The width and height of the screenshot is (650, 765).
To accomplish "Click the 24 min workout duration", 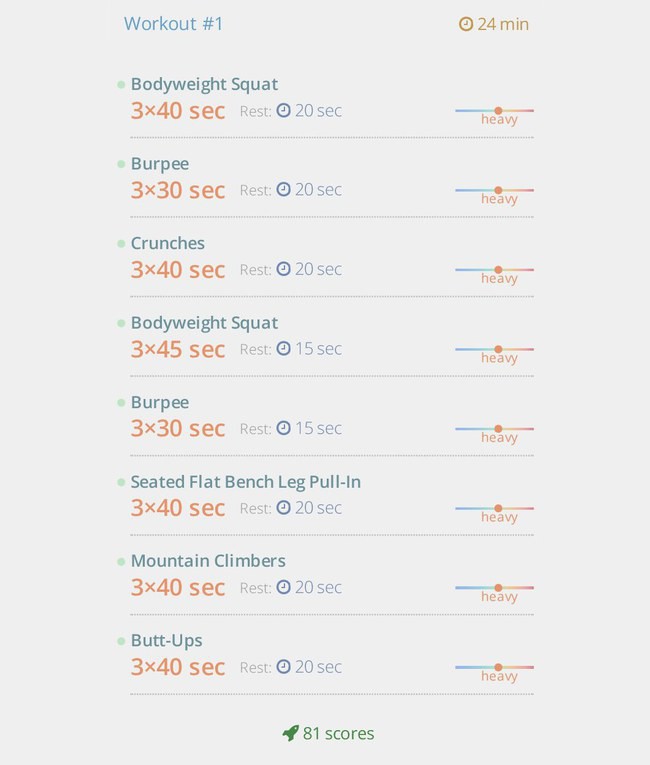I will click(503, 24).
